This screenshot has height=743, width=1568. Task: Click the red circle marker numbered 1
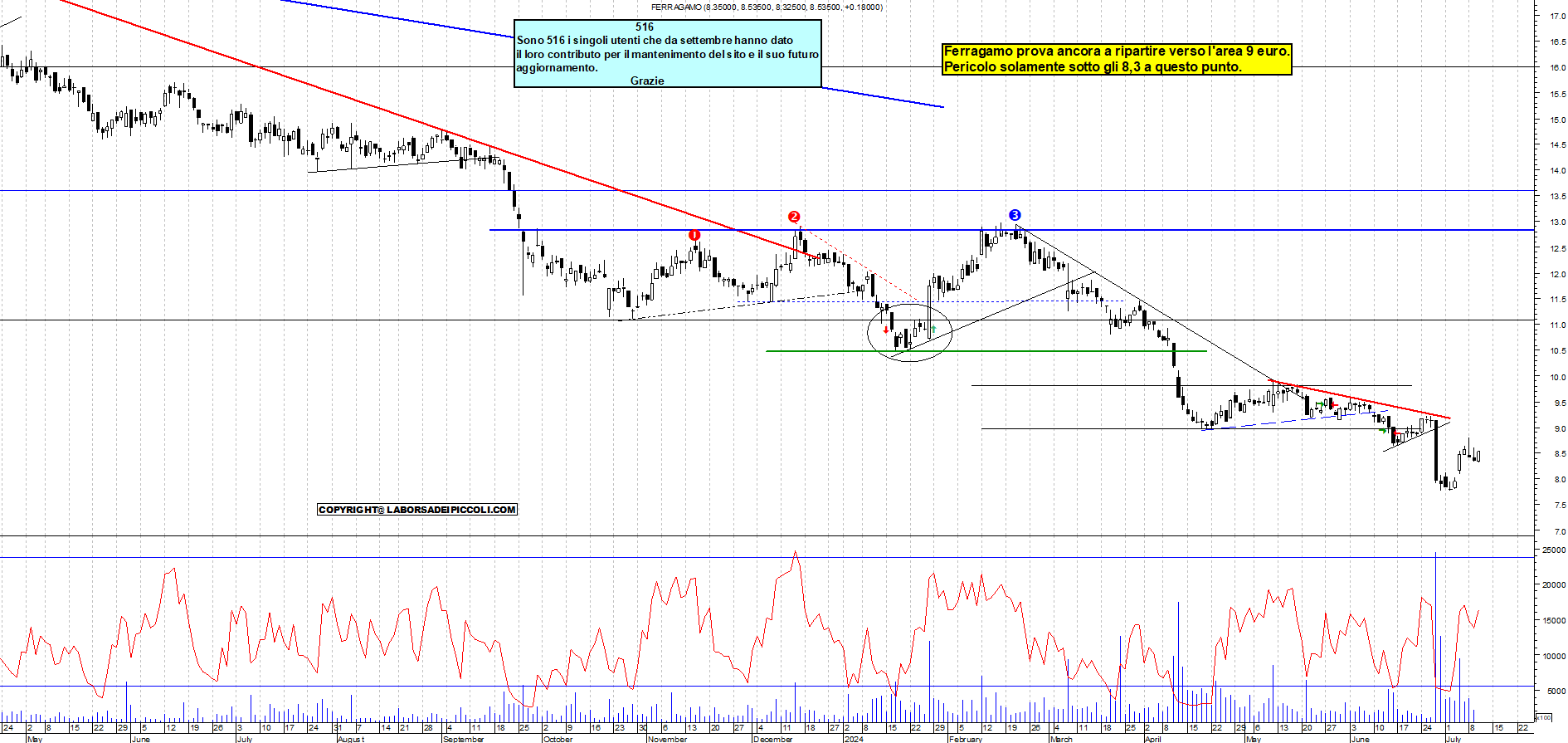(694, 236)
